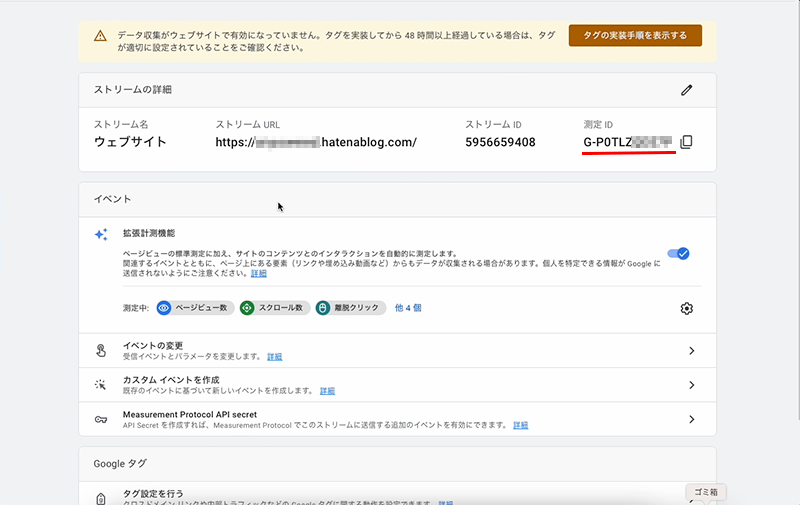Turn off the 拡張計測機能 toggle switch

(x=679, y=254)
